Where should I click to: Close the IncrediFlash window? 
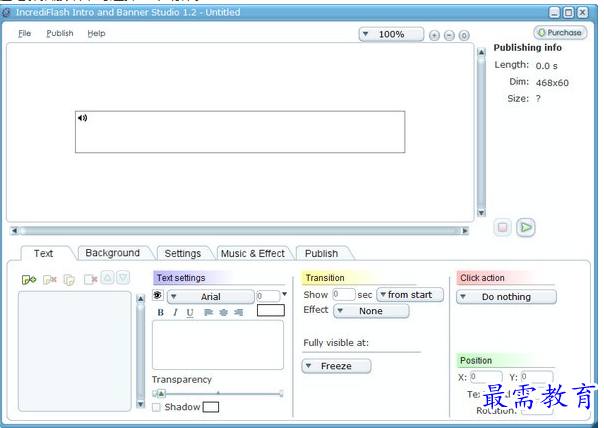pos(583,13)
